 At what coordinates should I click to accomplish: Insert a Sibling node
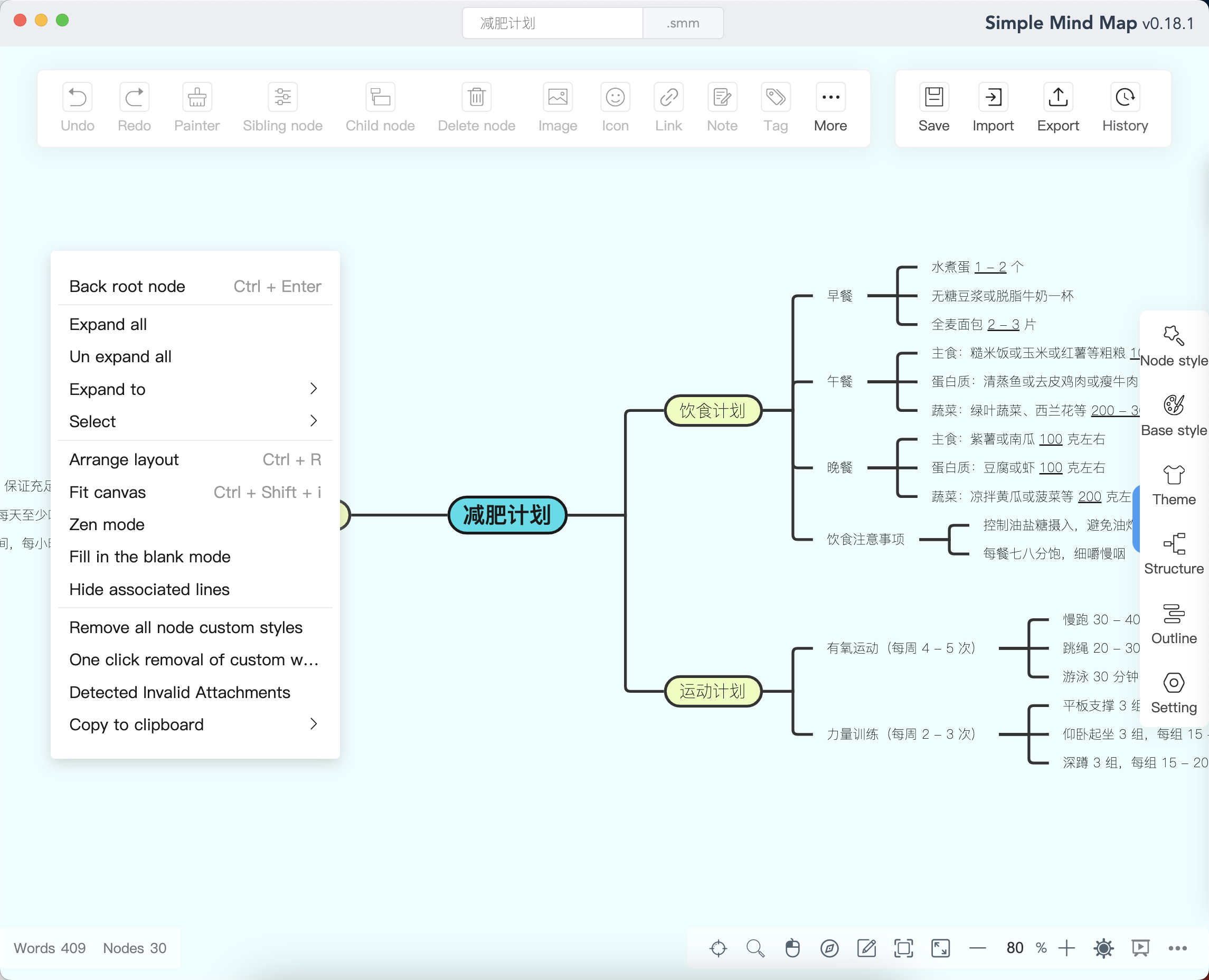[x=282, y=107]
